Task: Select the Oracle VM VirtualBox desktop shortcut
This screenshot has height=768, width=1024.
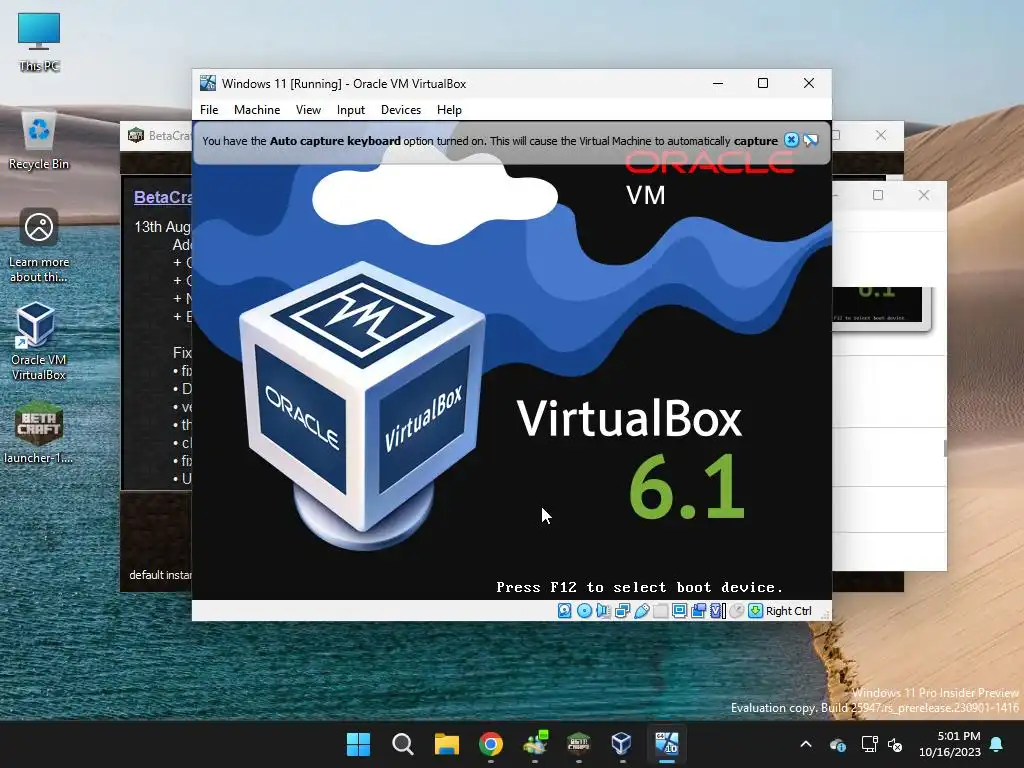Action: point(39,342)
